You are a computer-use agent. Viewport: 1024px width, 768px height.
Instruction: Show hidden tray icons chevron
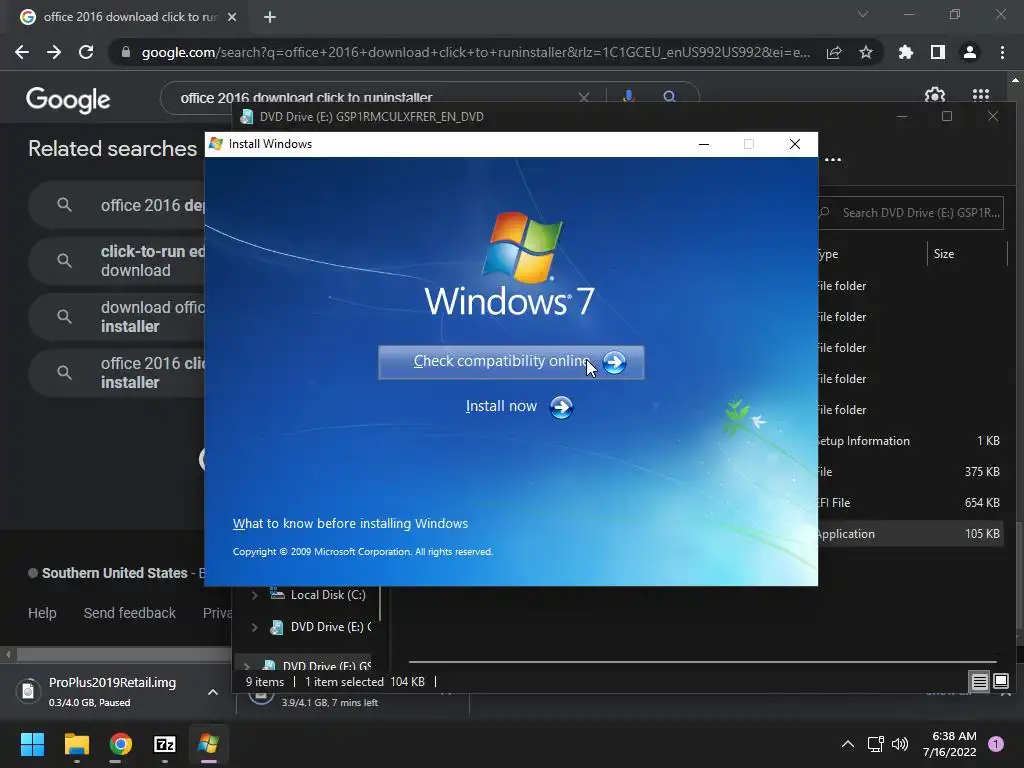pyautogui.click(x=848, y=744)
